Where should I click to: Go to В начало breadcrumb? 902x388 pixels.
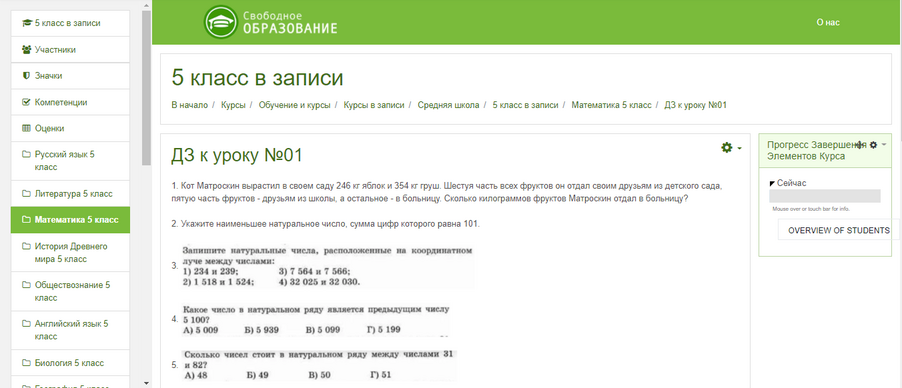(x=189, y=105)
